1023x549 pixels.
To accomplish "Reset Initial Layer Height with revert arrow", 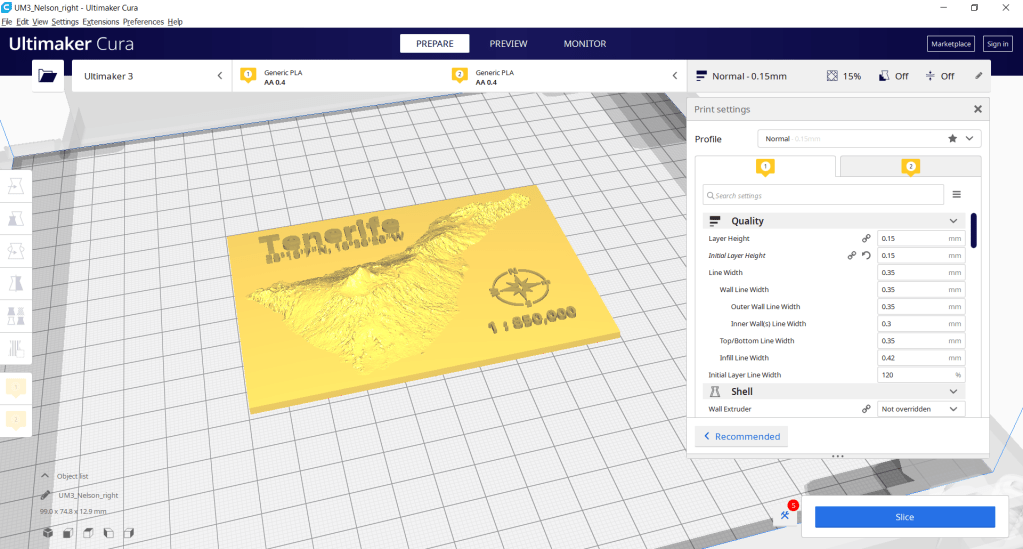I will 866,255.
